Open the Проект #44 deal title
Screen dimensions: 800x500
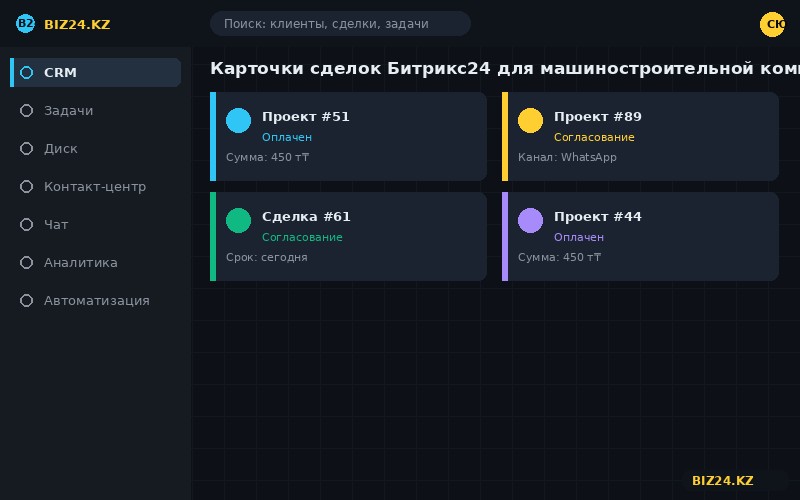click(597, 217)
